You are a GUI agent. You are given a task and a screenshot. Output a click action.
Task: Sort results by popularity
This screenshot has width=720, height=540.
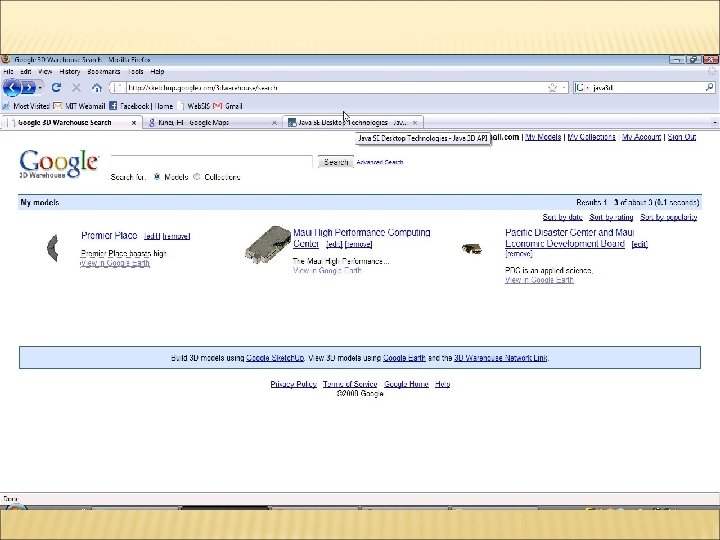tap(669, 217)
